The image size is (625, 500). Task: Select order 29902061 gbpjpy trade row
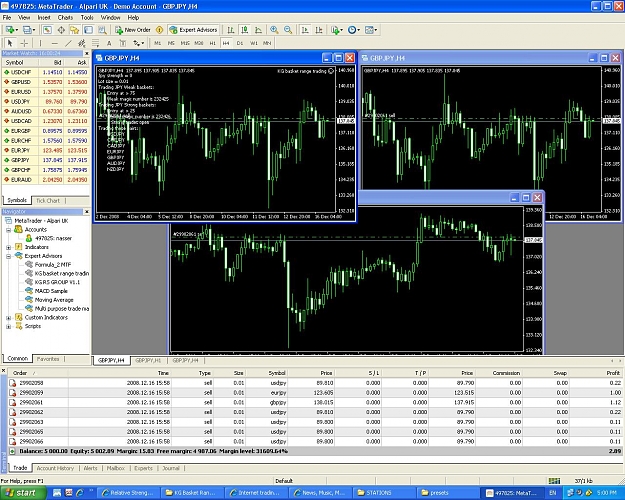point(315,402)
